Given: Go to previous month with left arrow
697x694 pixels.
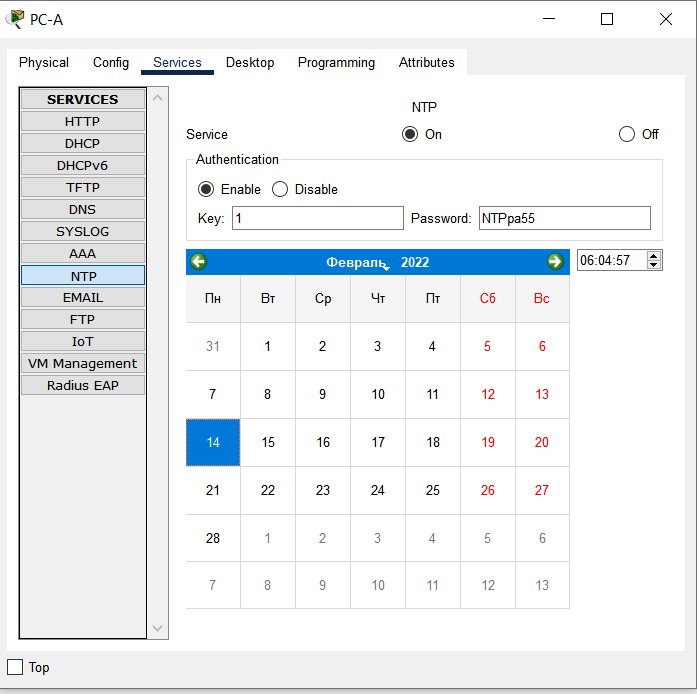Looking at the screenshot, I should click(x=198, y=261).
